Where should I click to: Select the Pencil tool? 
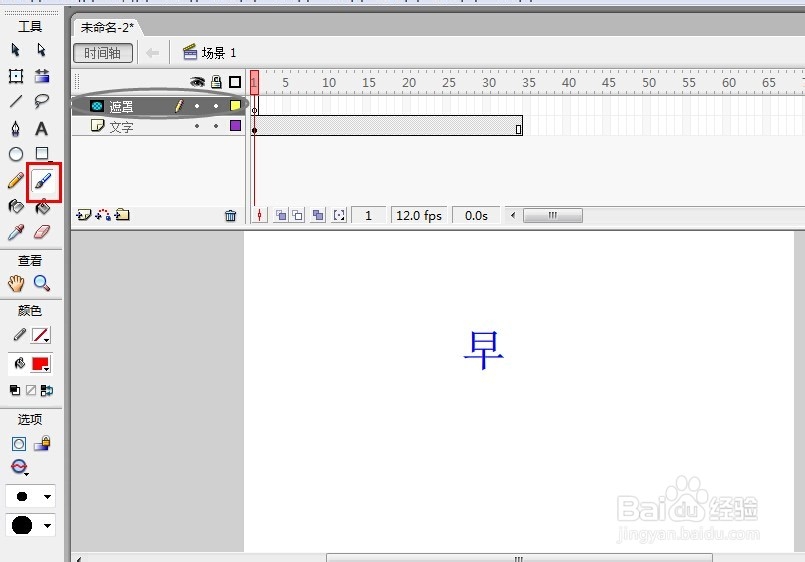(x=16, y=181)
